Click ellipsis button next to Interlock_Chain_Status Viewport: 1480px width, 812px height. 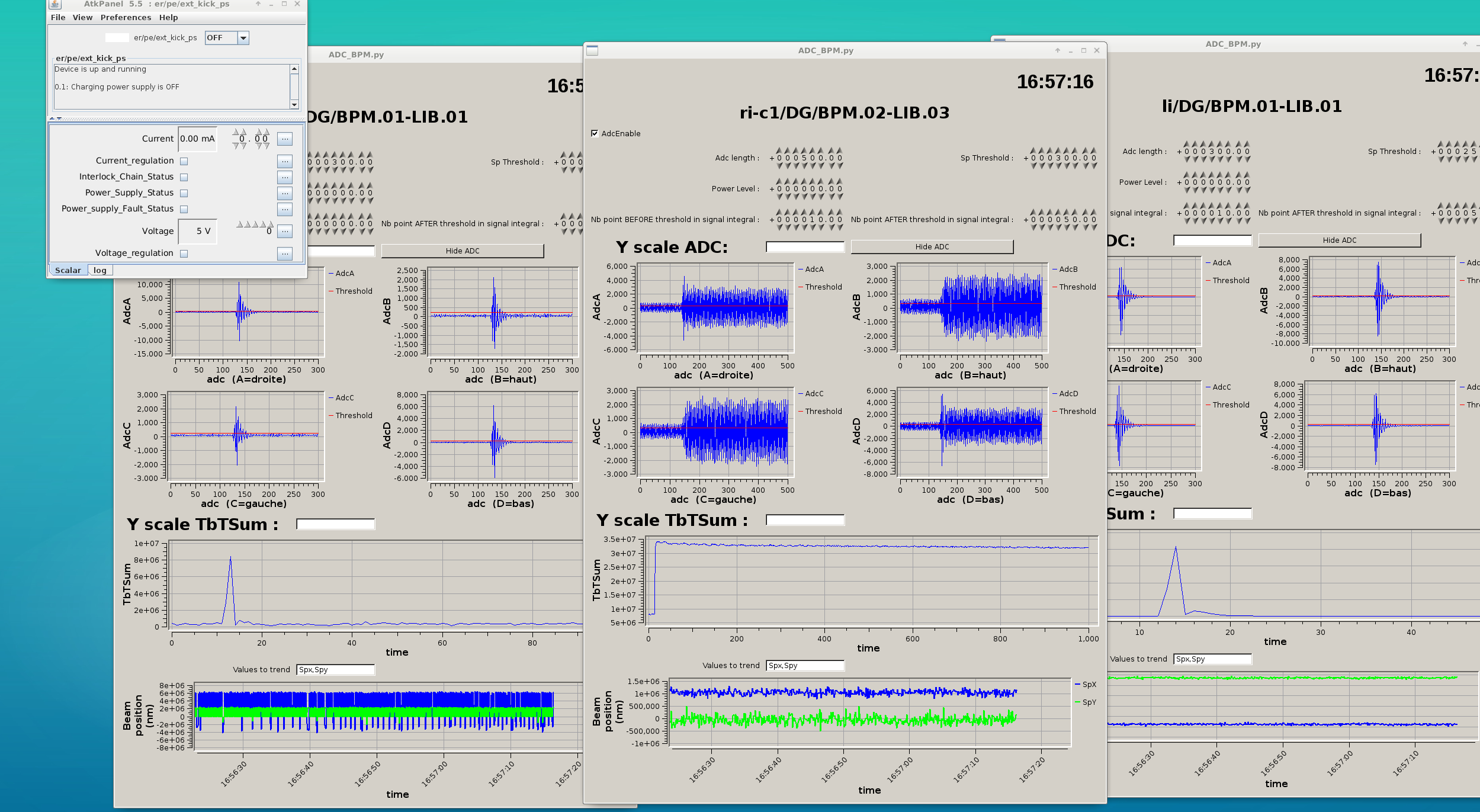click(285, 177)
